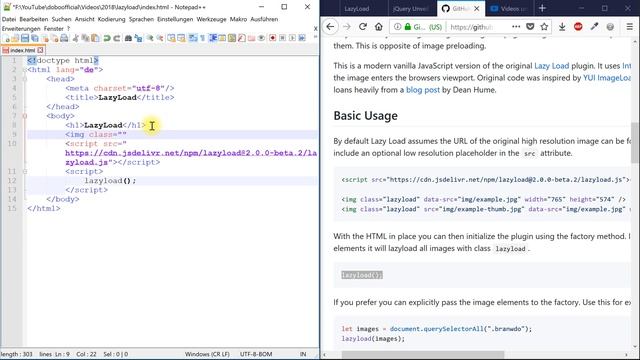
Task: Click the red adblock extension icon
Action: (578, 27)
